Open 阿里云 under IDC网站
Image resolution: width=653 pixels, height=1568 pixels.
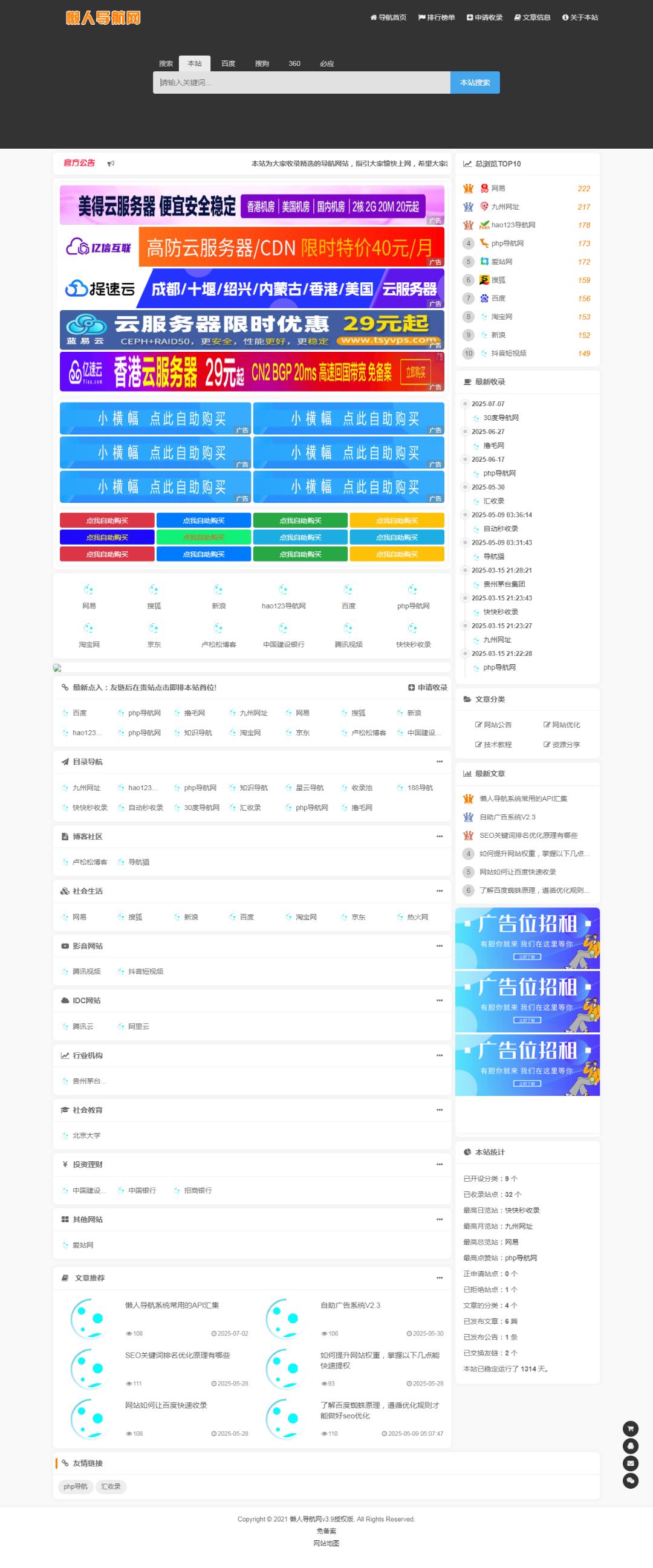point(138,1026)
